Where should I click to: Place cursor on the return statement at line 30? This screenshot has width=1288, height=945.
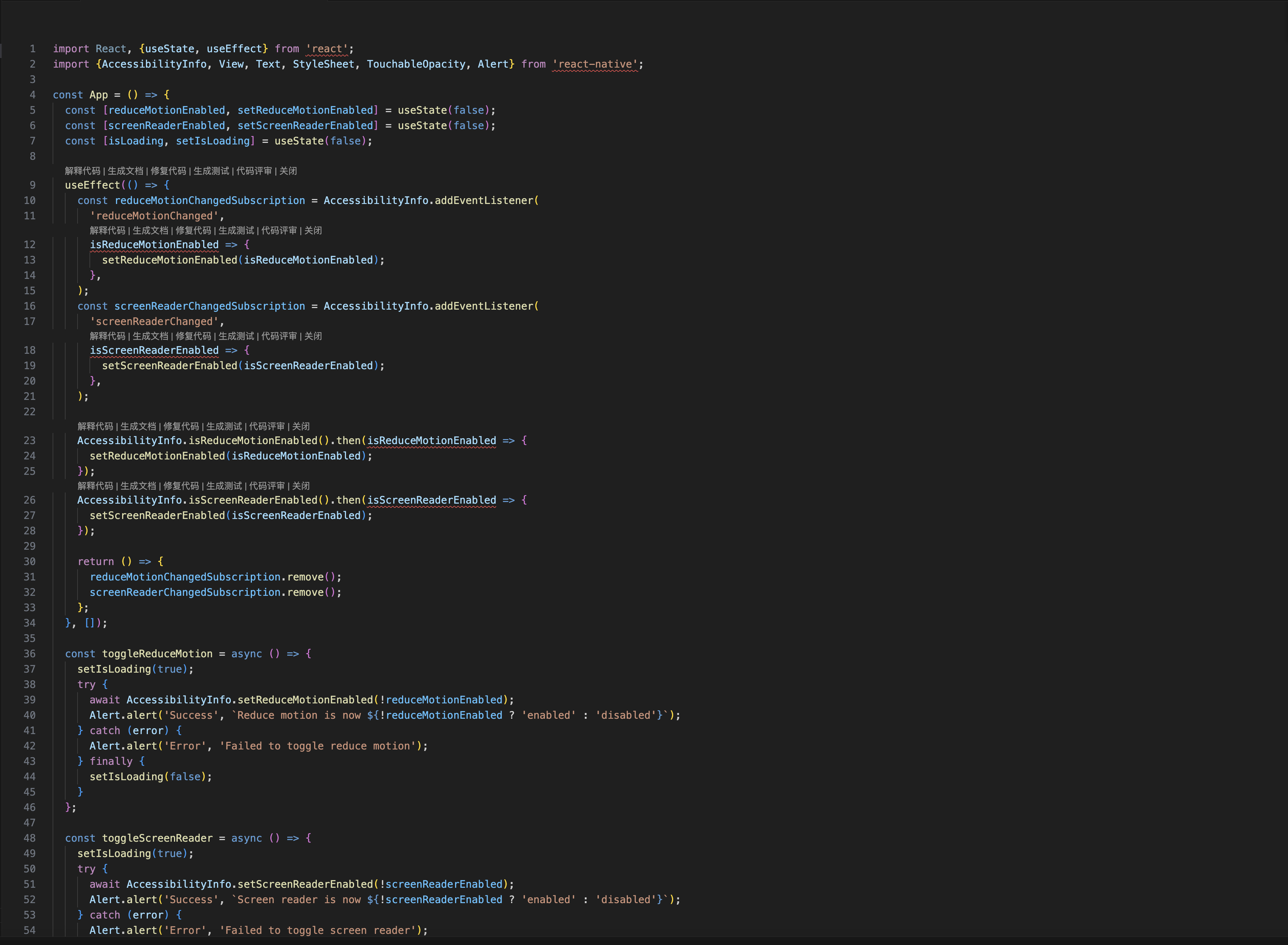96,562
